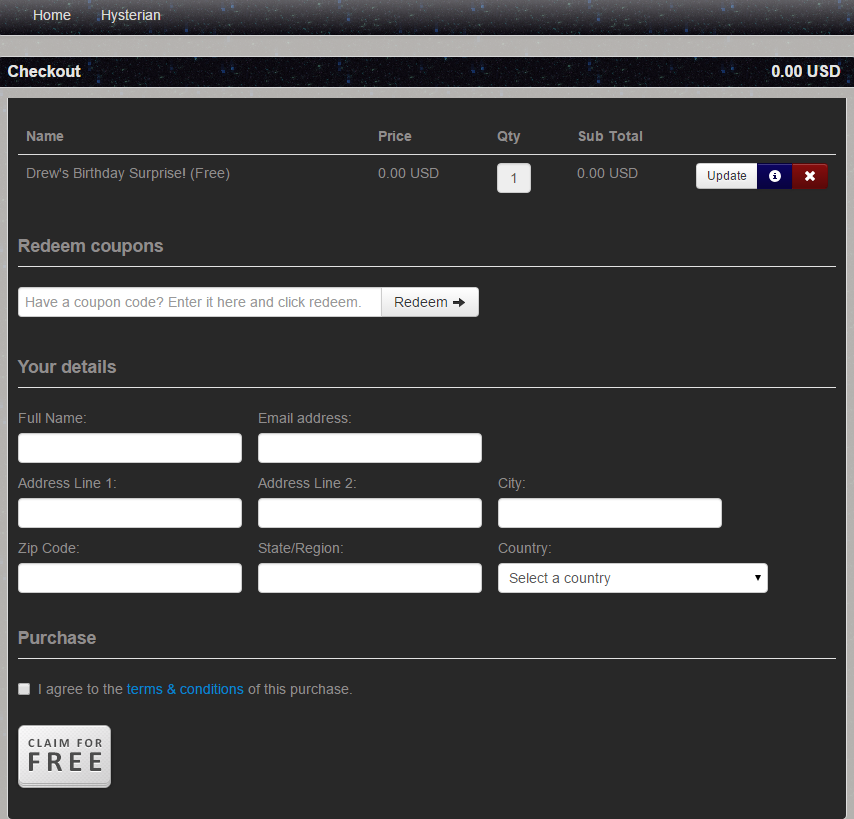854x819 pixels.
Task: Click the blue info icon button
Action: pos(774,176)
